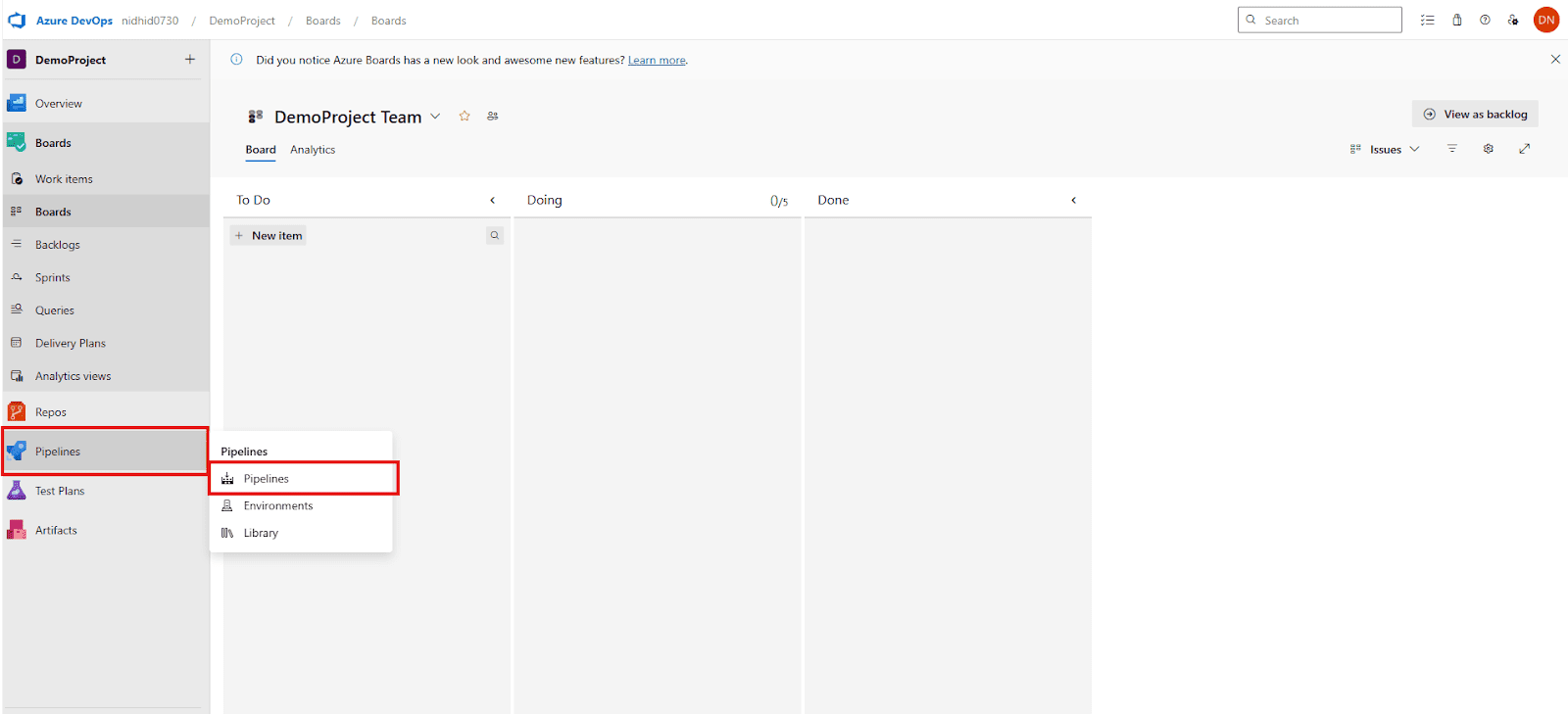The height and width of the screenshot is (714, 1568).
Task: Open the Issues backlog level dropdown
Action: [x=1385, y=149]
